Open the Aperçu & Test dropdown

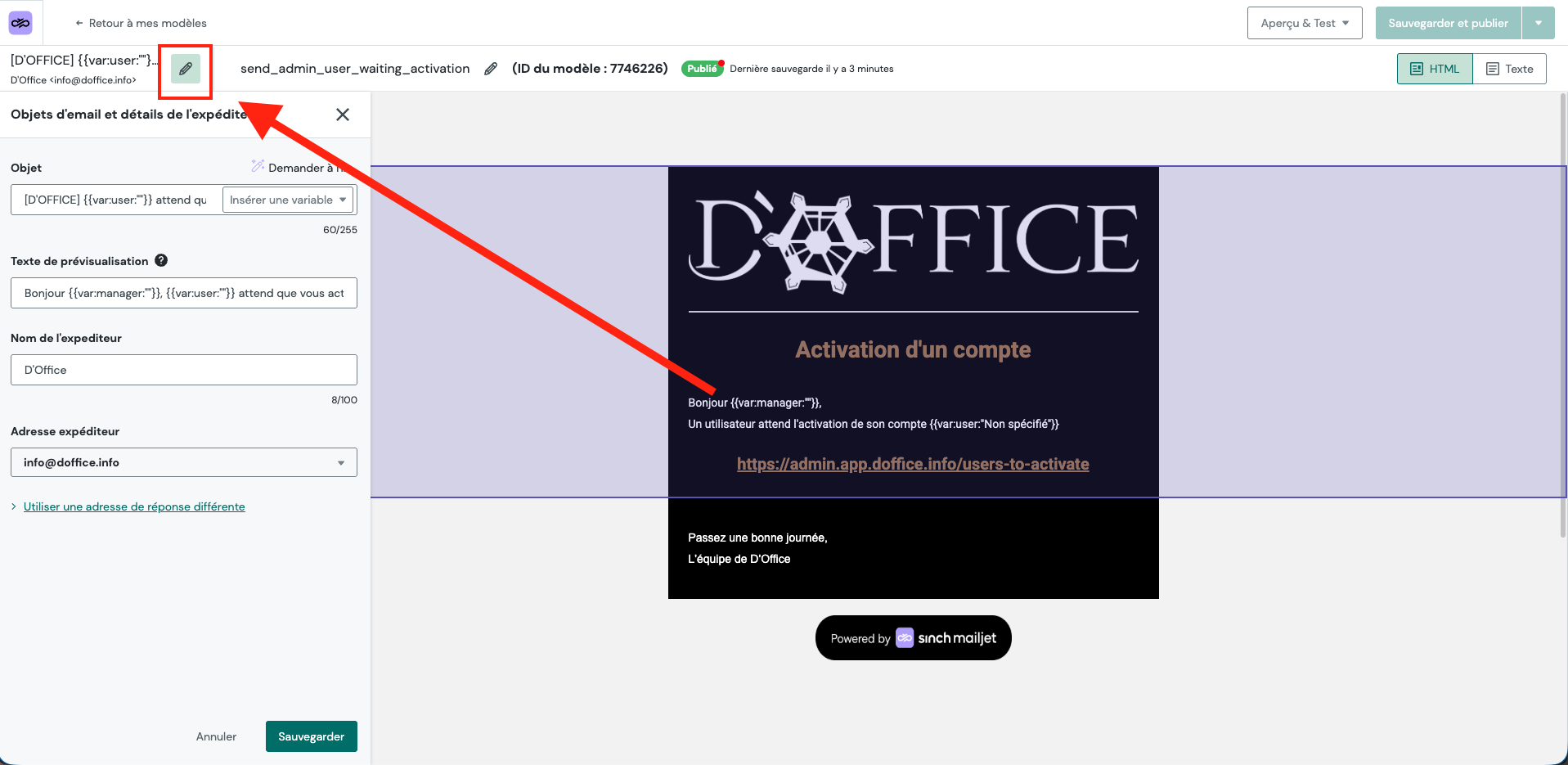1304,23
